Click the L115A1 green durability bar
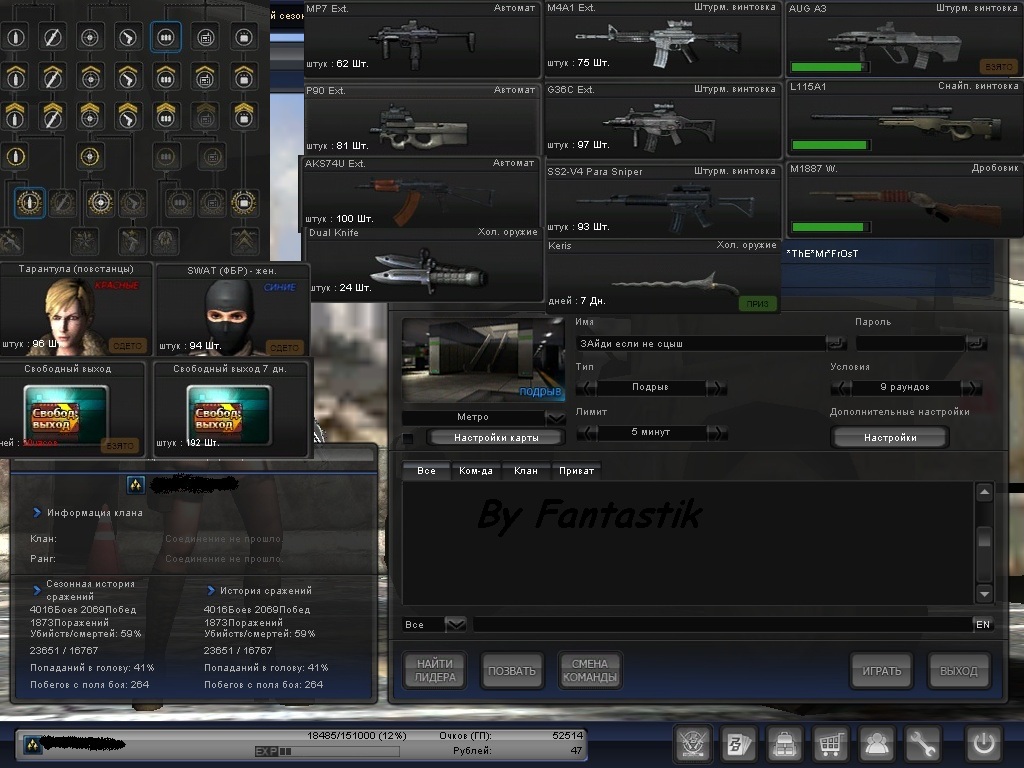 click(829, 145)
